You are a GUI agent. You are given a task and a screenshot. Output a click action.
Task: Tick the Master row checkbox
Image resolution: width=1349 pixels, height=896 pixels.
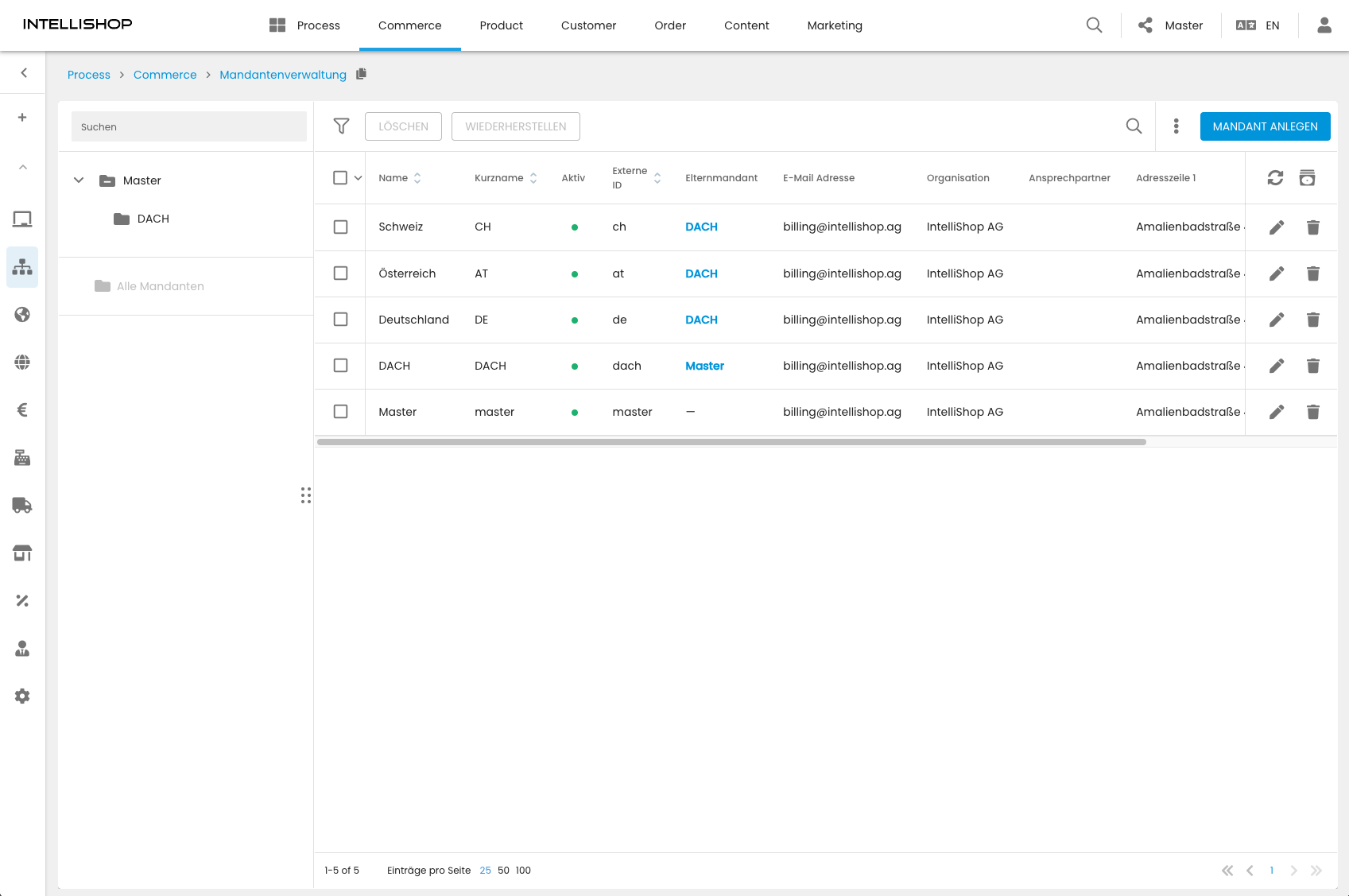point(340,412)
